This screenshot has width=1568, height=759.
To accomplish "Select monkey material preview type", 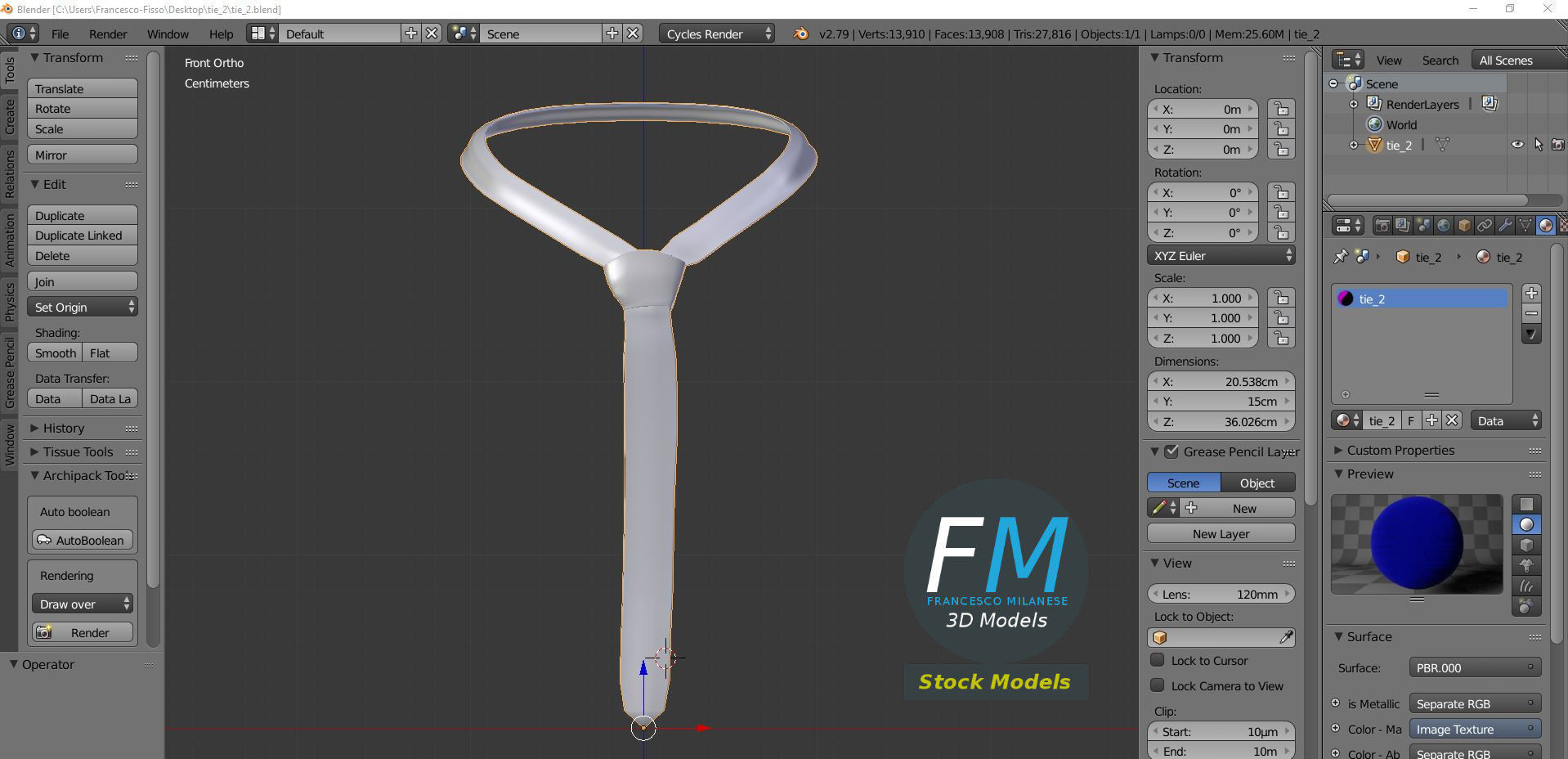I will click(x=1526, y=565).
